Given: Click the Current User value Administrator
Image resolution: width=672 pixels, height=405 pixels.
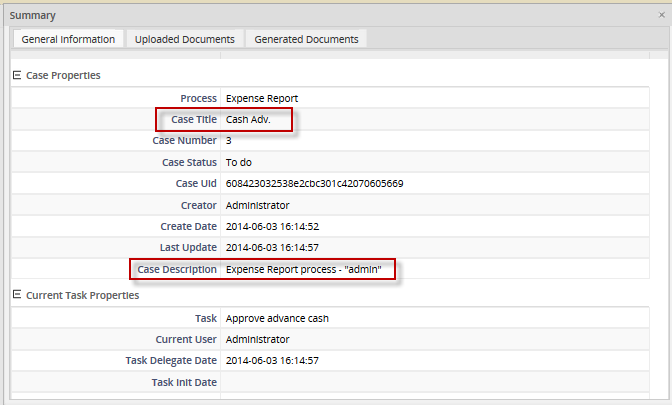Looking at the screenshot, I should click(260, 339).
